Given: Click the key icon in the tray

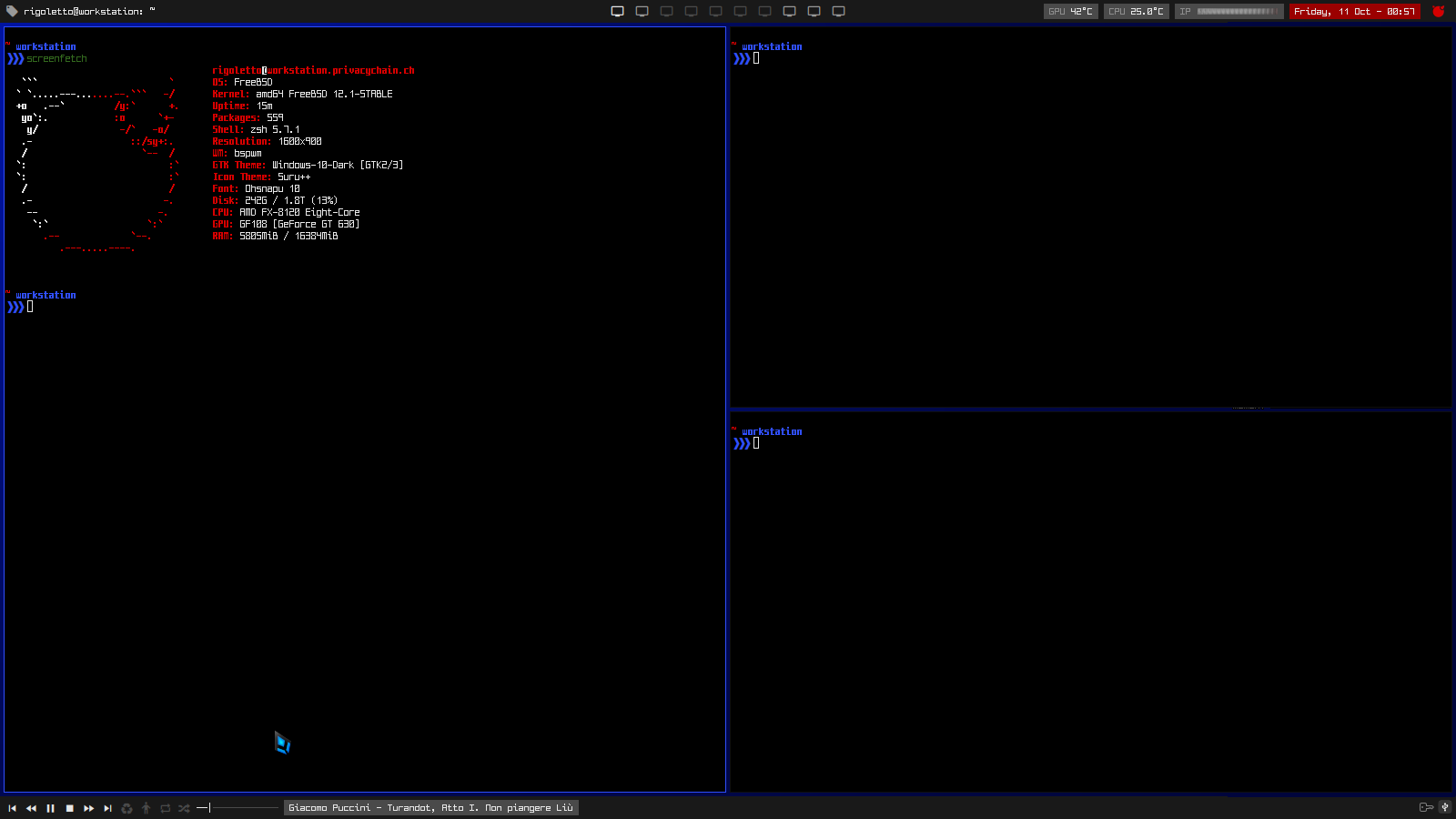Looking at the screenshot, I should tap(1426, 807).
